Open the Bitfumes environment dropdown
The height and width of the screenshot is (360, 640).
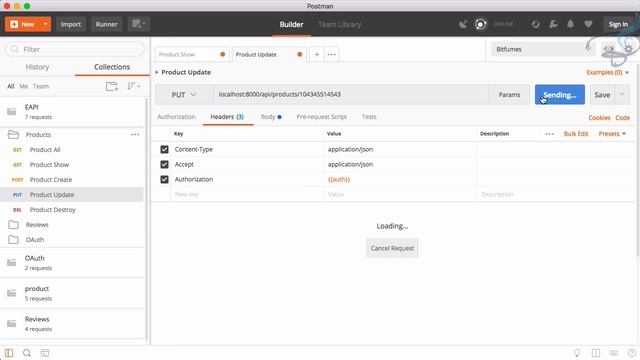542,49
